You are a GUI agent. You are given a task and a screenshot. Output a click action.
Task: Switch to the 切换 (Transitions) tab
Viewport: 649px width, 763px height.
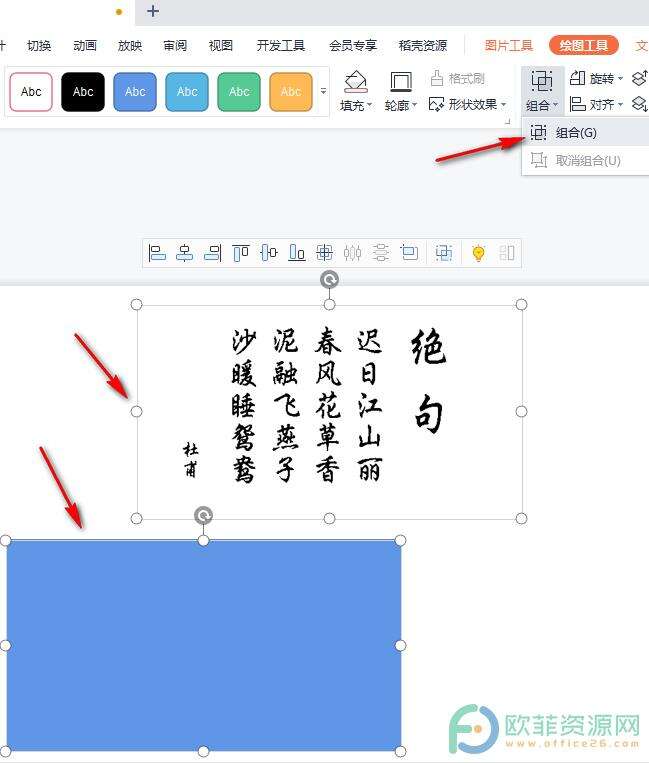pos(39,46)
